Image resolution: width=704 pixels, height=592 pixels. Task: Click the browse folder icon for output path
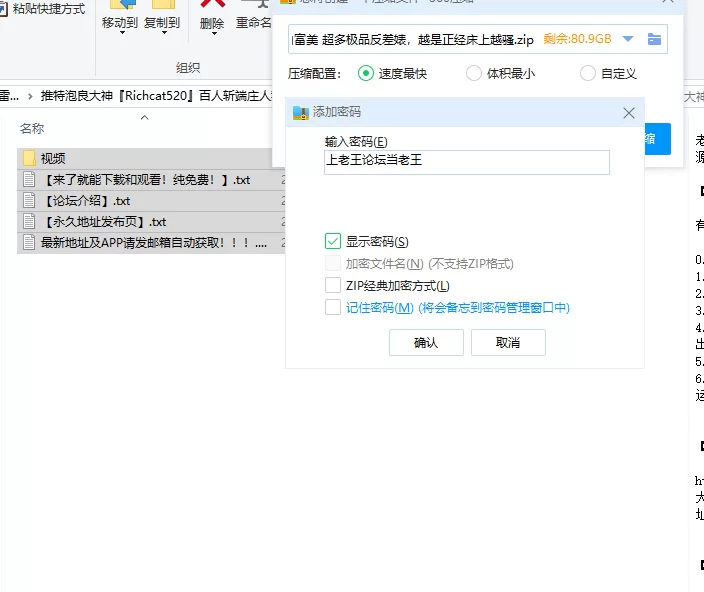(654, 39)
